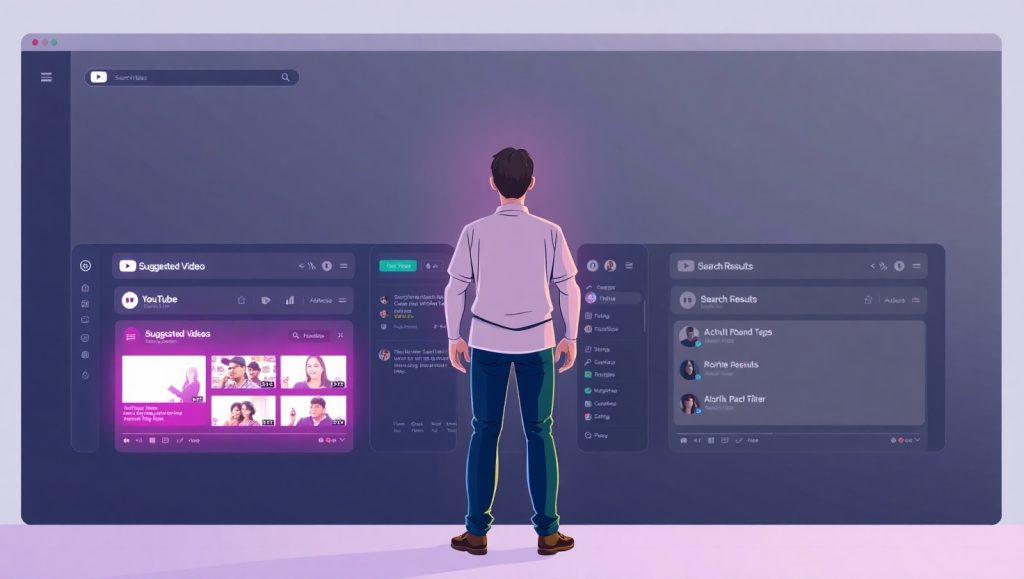Screen dimensions: 1024x579
Task: Click the green button in the chat panel
Action: [397, 266]
